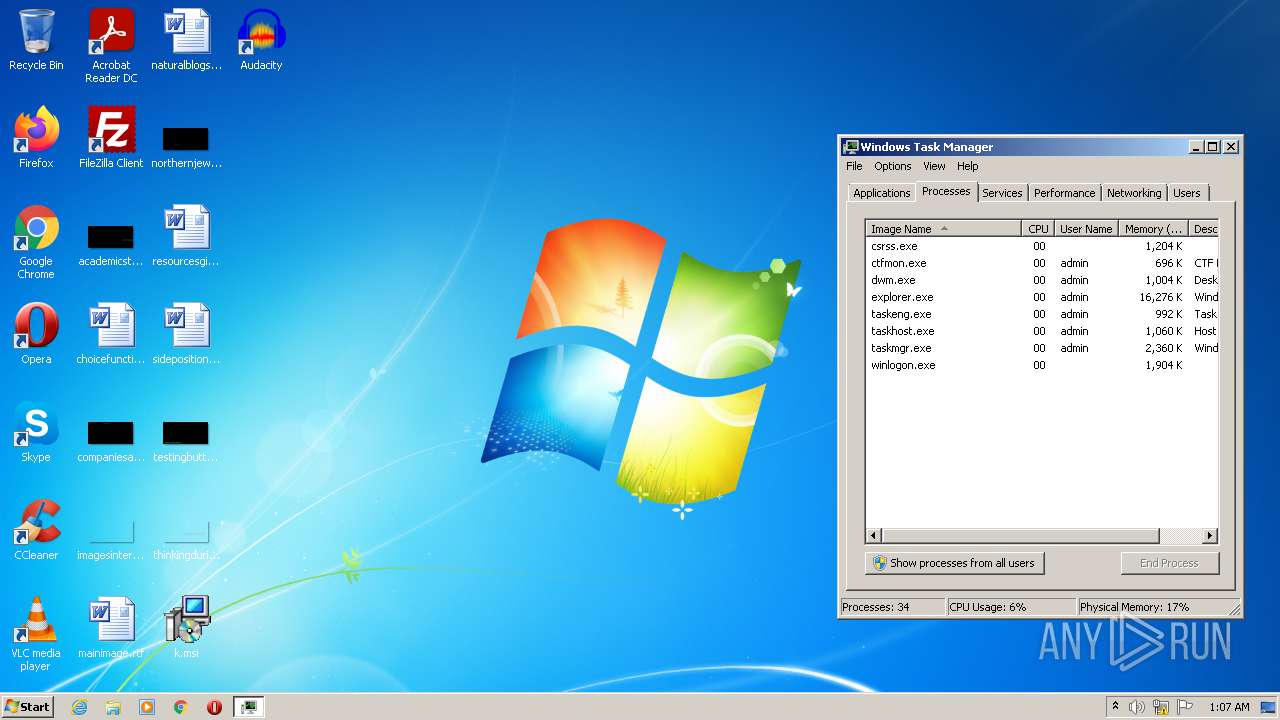Launch Opera from the desktop

(36, 334)
